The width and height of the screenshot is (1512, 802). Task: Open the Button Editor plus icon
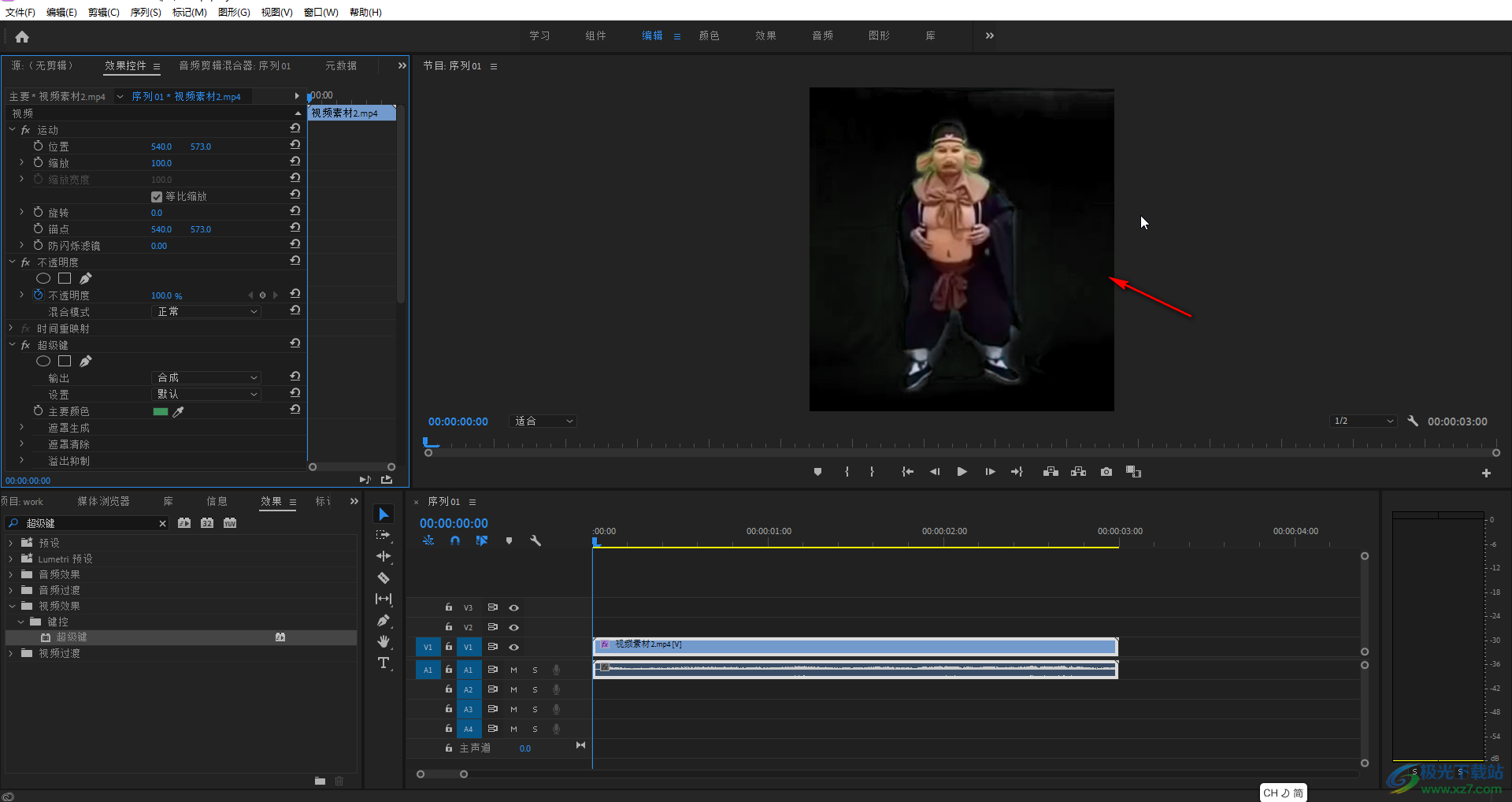pyautogui.click(x=1486, y=473)
